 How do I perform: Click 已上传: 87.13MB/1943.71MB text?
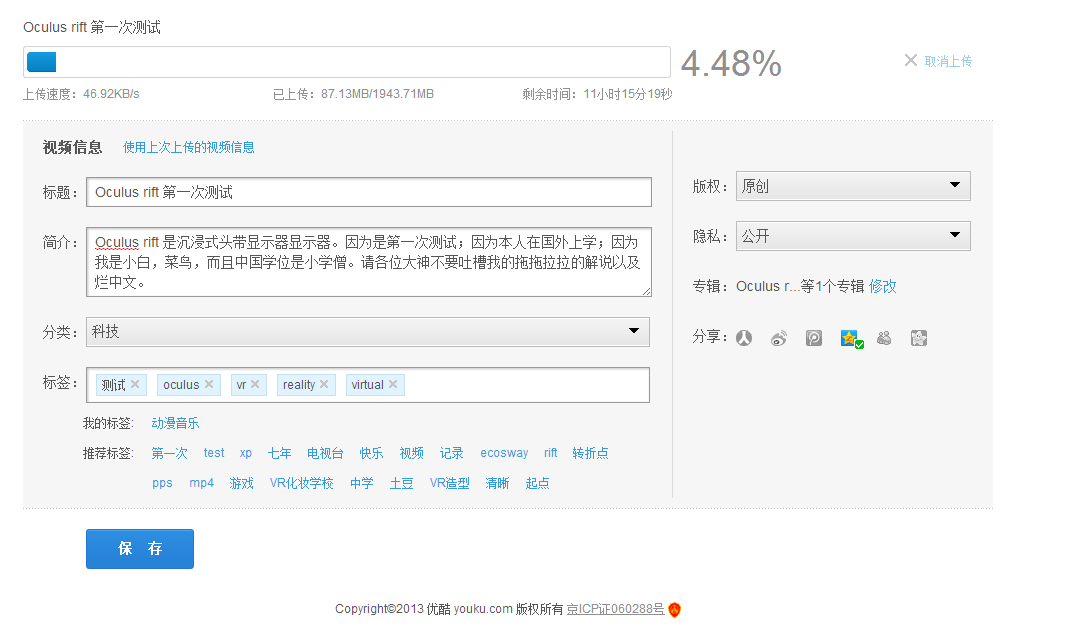[x=353, y=94]
